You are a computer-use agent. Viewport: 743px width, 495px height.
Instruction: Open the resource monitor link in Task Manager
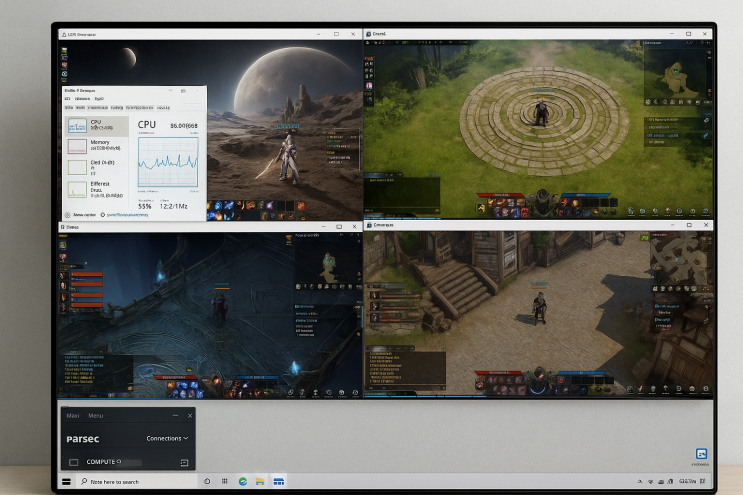click(x=127, y=215)
